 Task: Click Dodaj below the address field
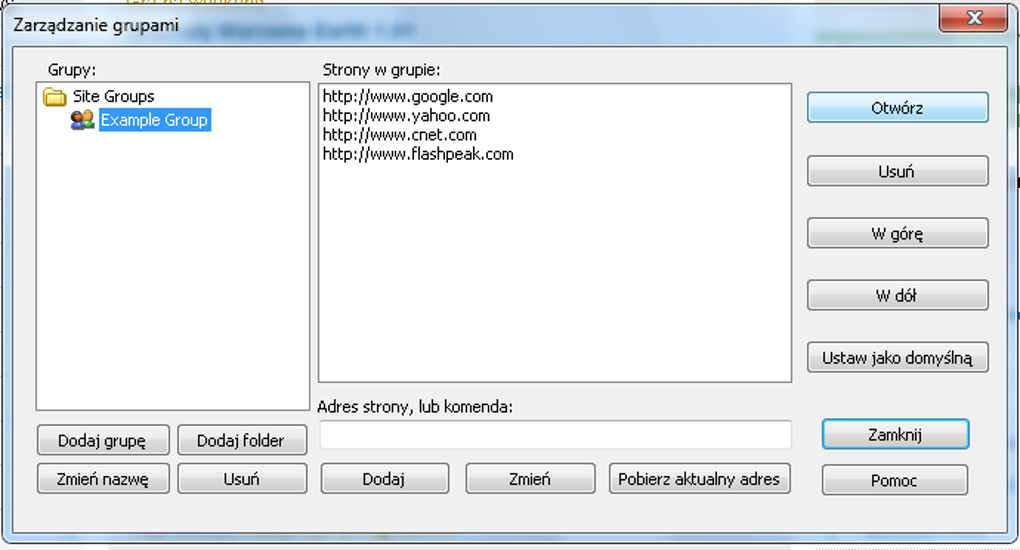tap(384, 479)
